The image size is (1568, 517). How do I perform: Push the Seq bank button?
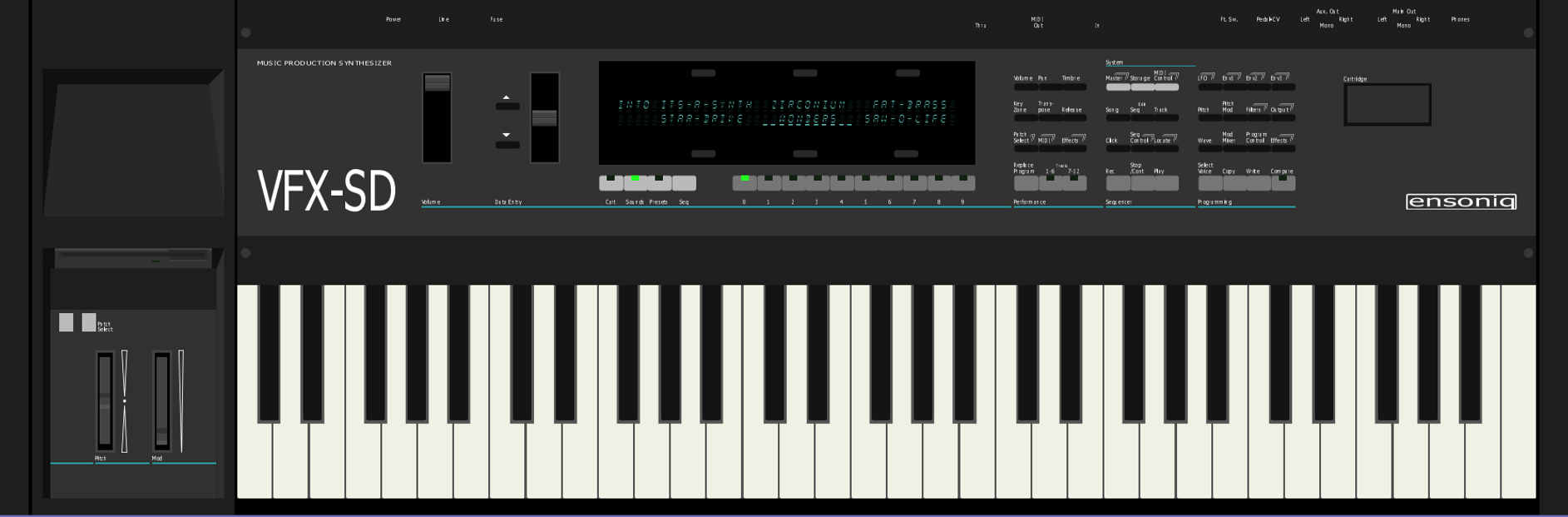pyautogui.click(x=684, y=182)
